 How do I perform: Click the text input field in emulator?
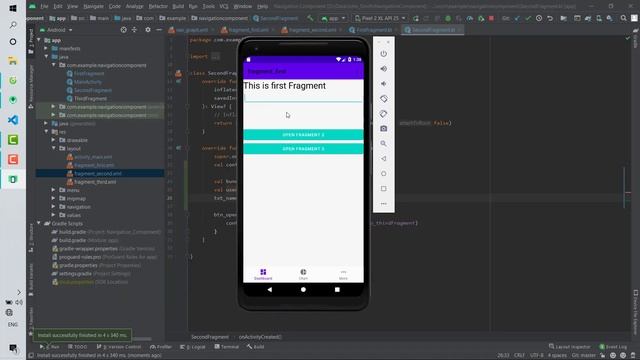[x=303, y=98]
